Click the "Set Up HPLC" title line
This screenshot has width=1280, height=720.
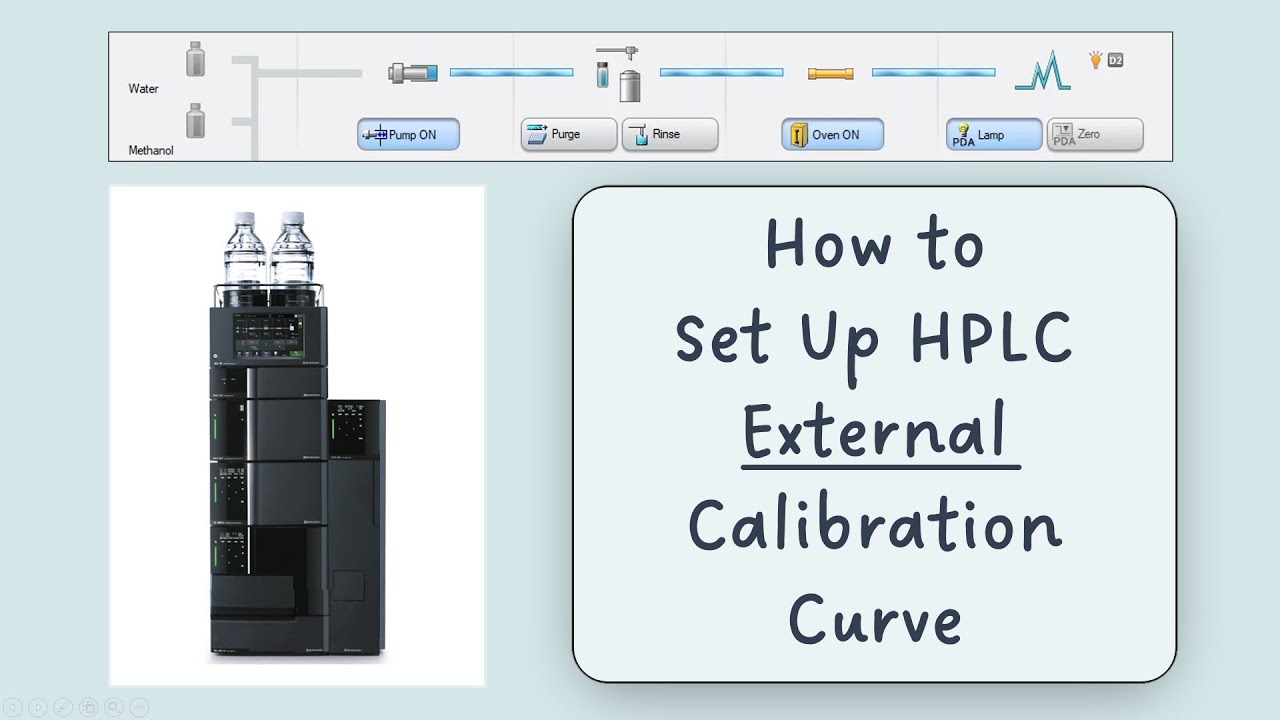click(874, 338)
